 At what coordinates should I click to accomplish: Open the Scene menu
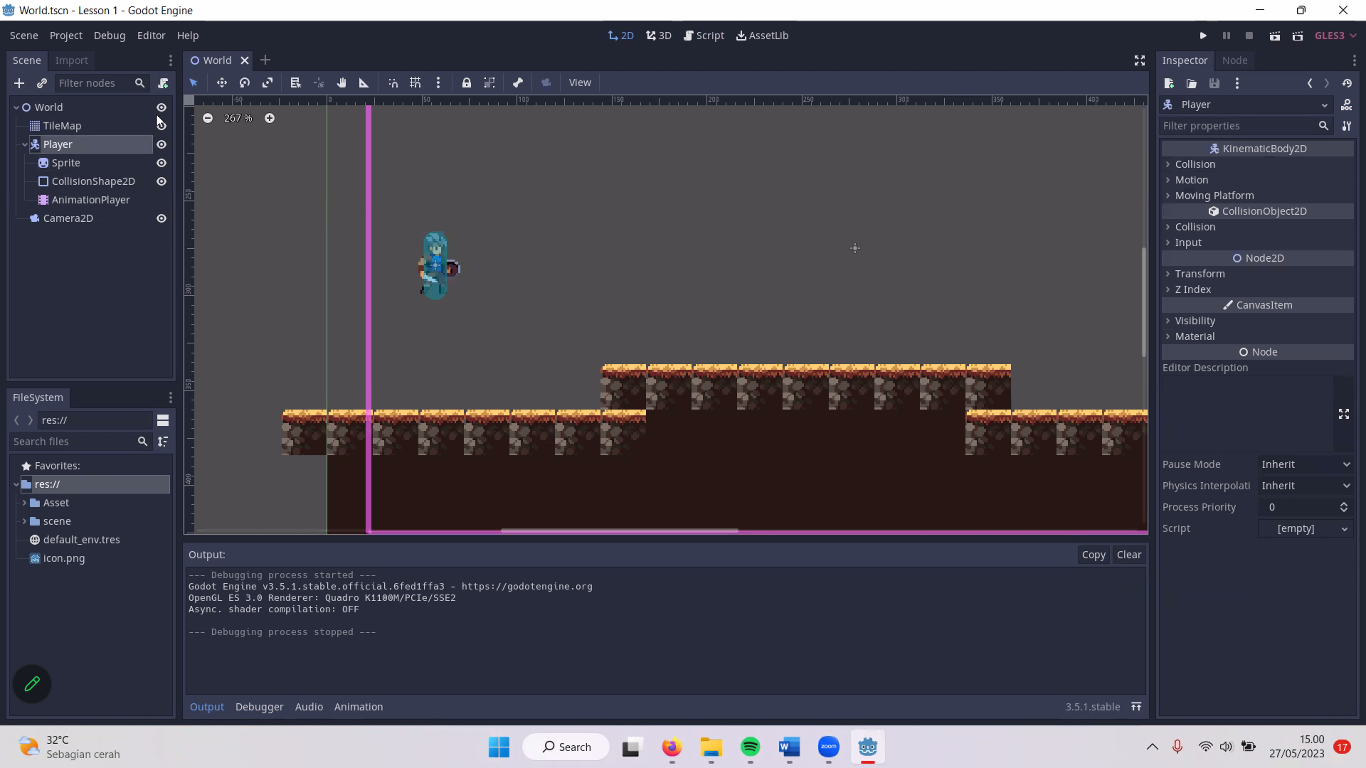(24, 35)
